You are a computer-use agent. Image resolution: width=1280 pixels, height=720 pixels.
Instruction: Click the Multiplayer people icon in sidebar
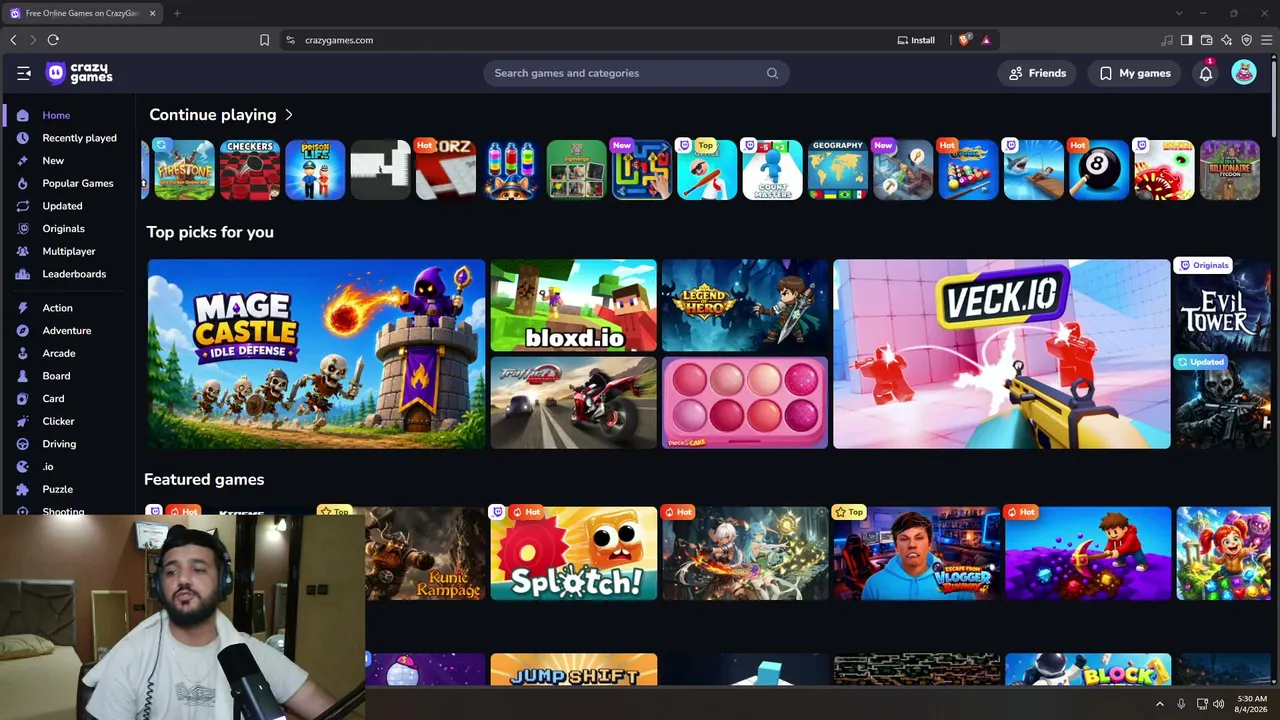[x=23, y=251]
